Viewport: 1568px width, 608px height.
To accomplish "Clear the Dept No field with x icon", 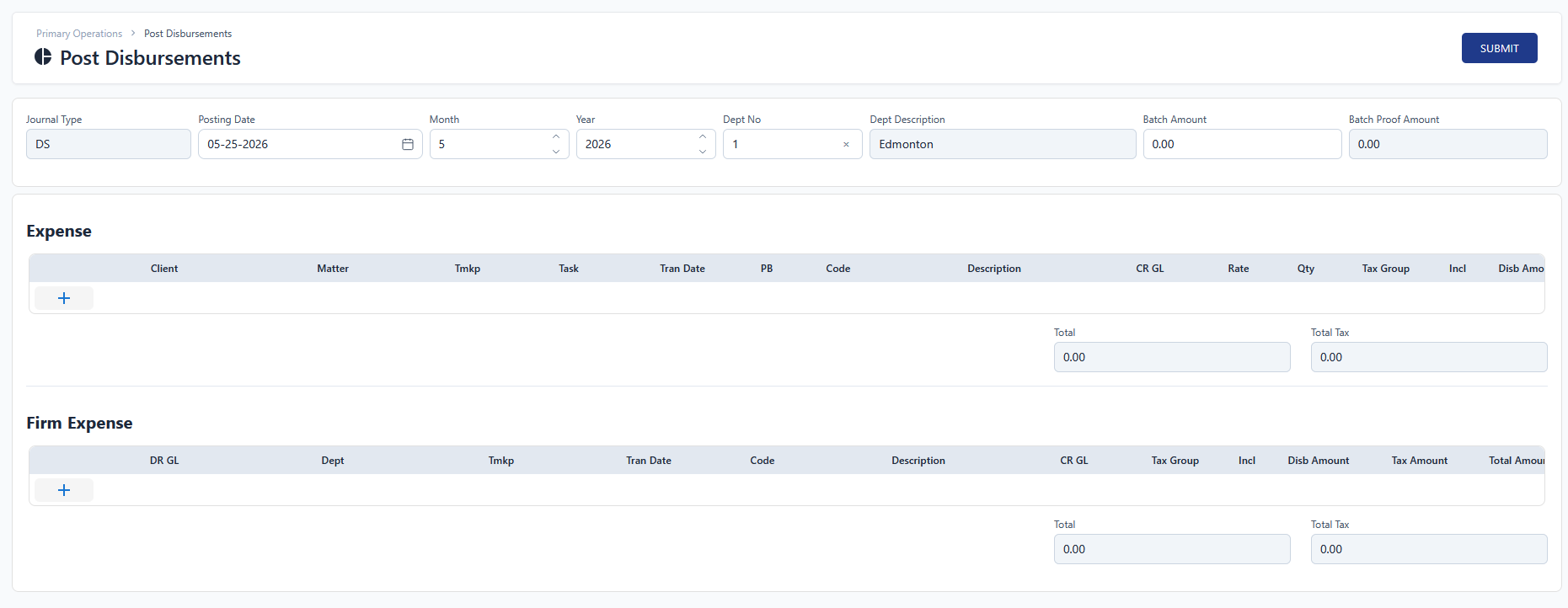I will tap(846, 144).
